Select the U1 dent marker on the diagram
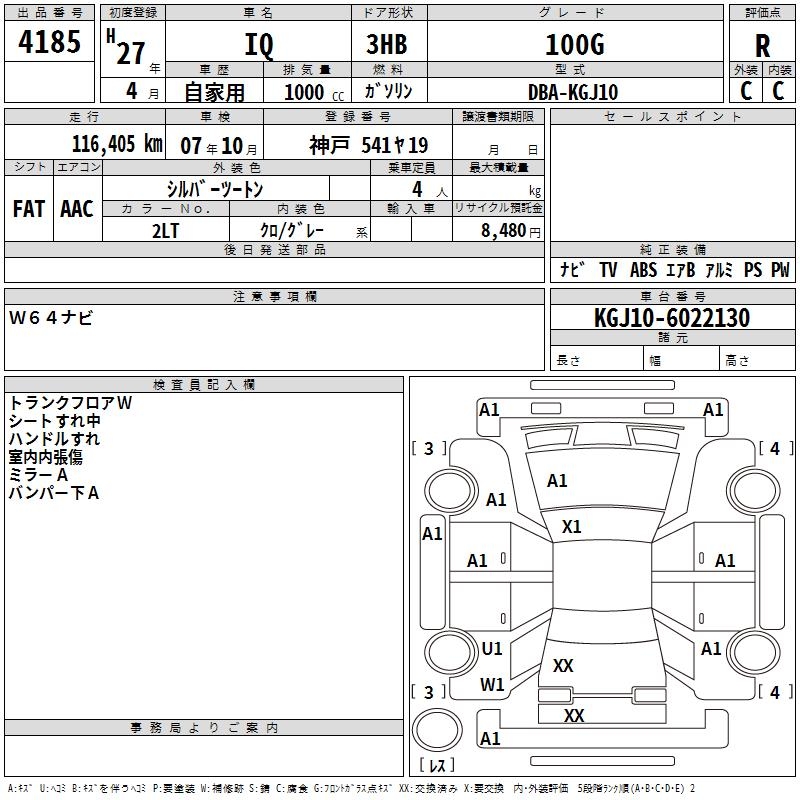This screenshot has width=800, height=800. tap(492, 649)
